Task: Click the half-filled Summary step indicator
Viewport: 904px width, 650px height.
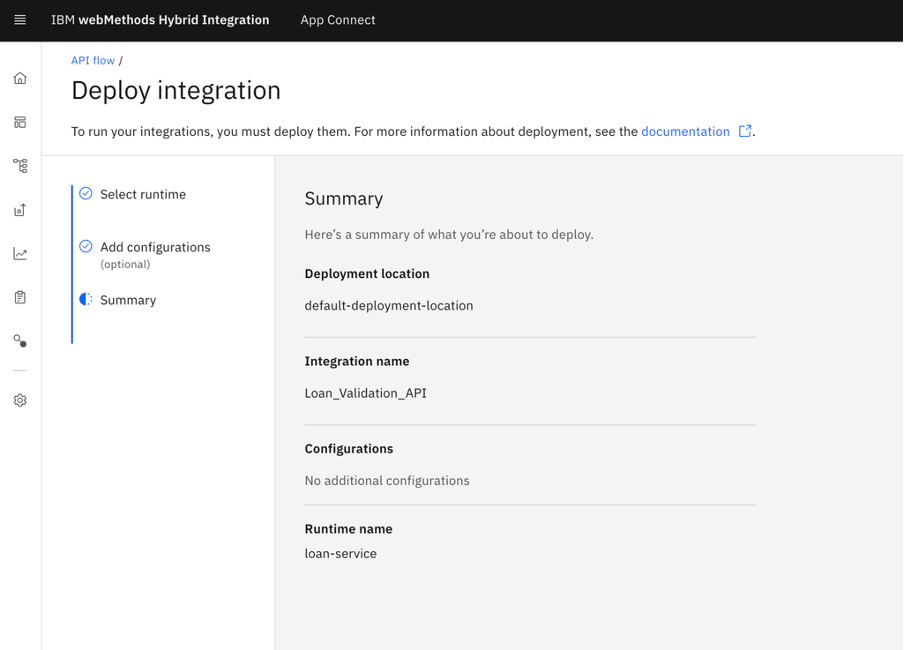Action: (x=86, y=300)
